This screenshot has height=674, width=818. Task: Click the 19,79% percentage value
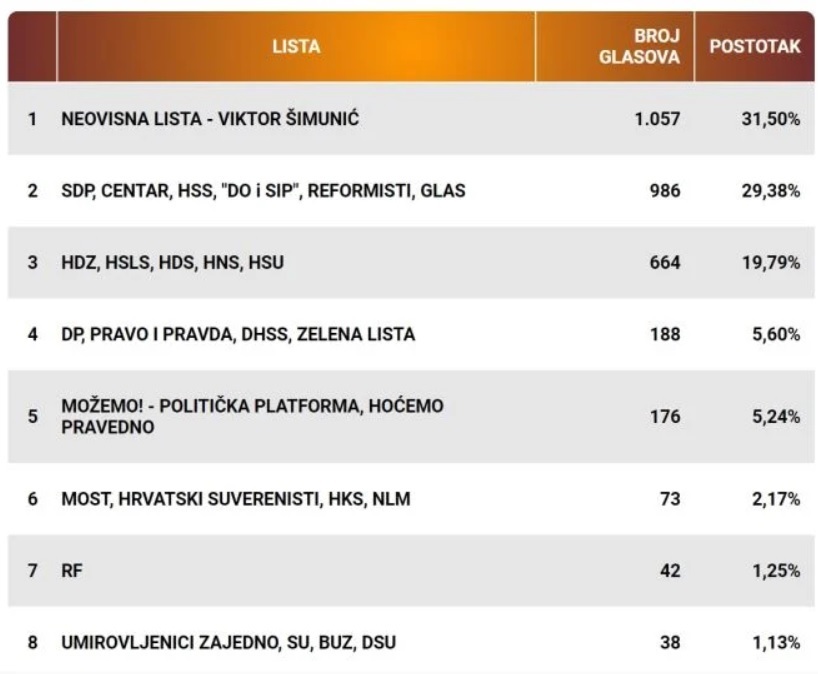tap(771, 262)
